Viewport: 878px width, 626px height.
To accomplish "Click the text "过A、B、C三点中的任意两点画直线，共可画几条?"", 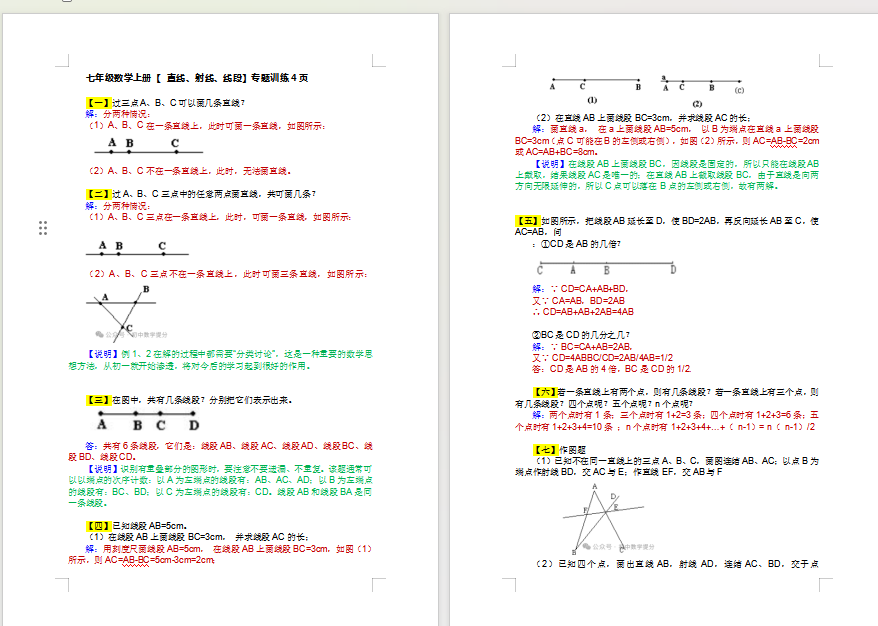I will [x=214, y=194].
